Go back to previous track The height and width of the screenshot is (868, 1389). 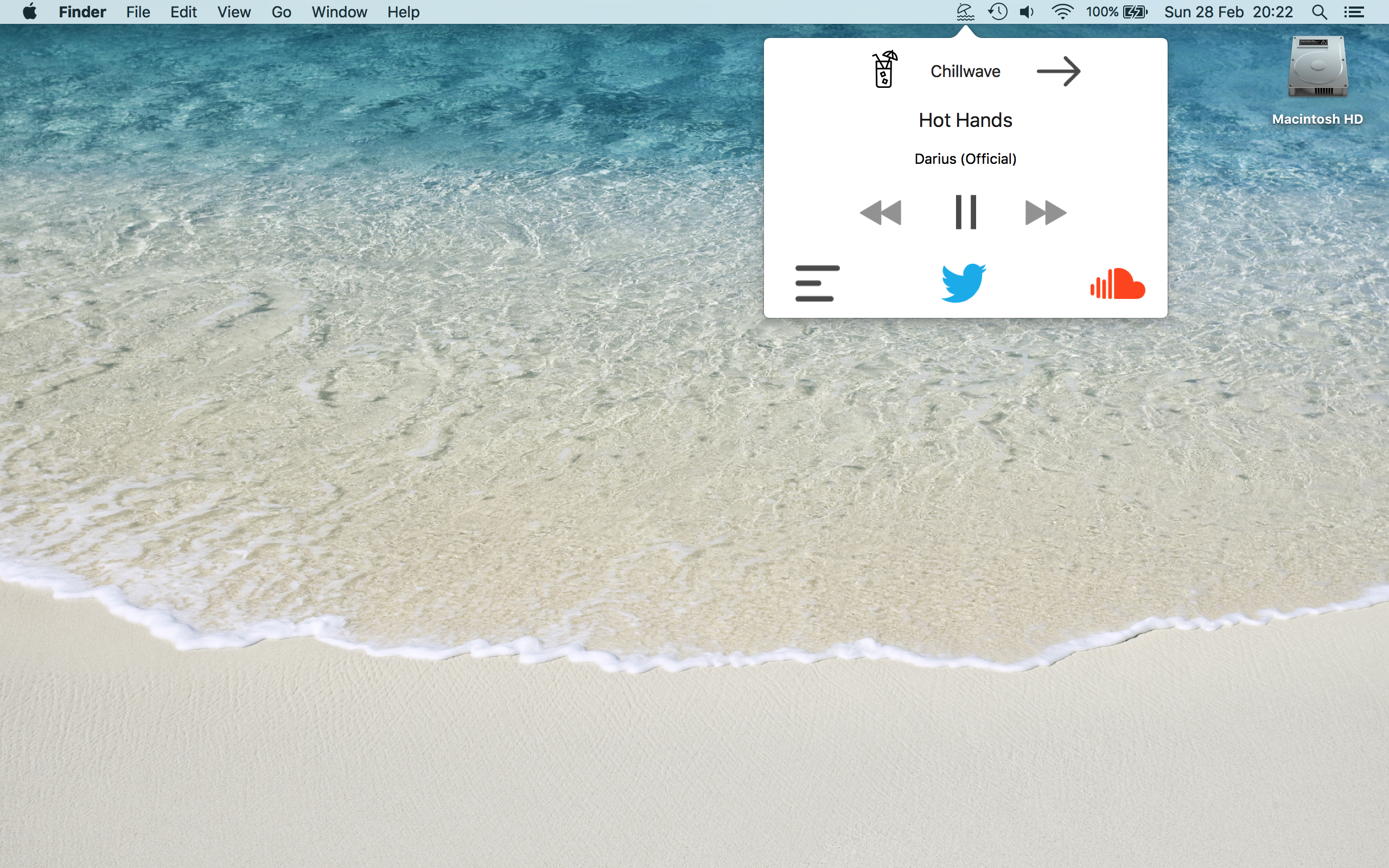(881, 213)
